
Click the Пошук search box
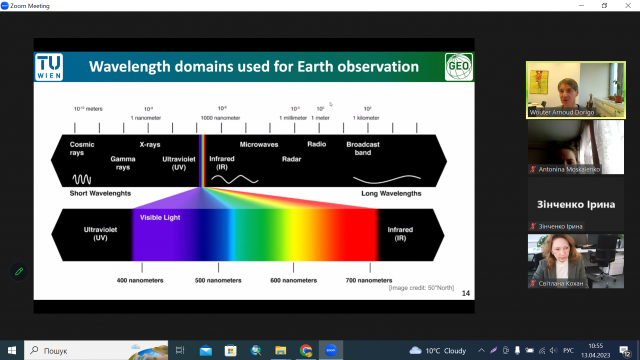pyautogui.click(x=96, y=350)
